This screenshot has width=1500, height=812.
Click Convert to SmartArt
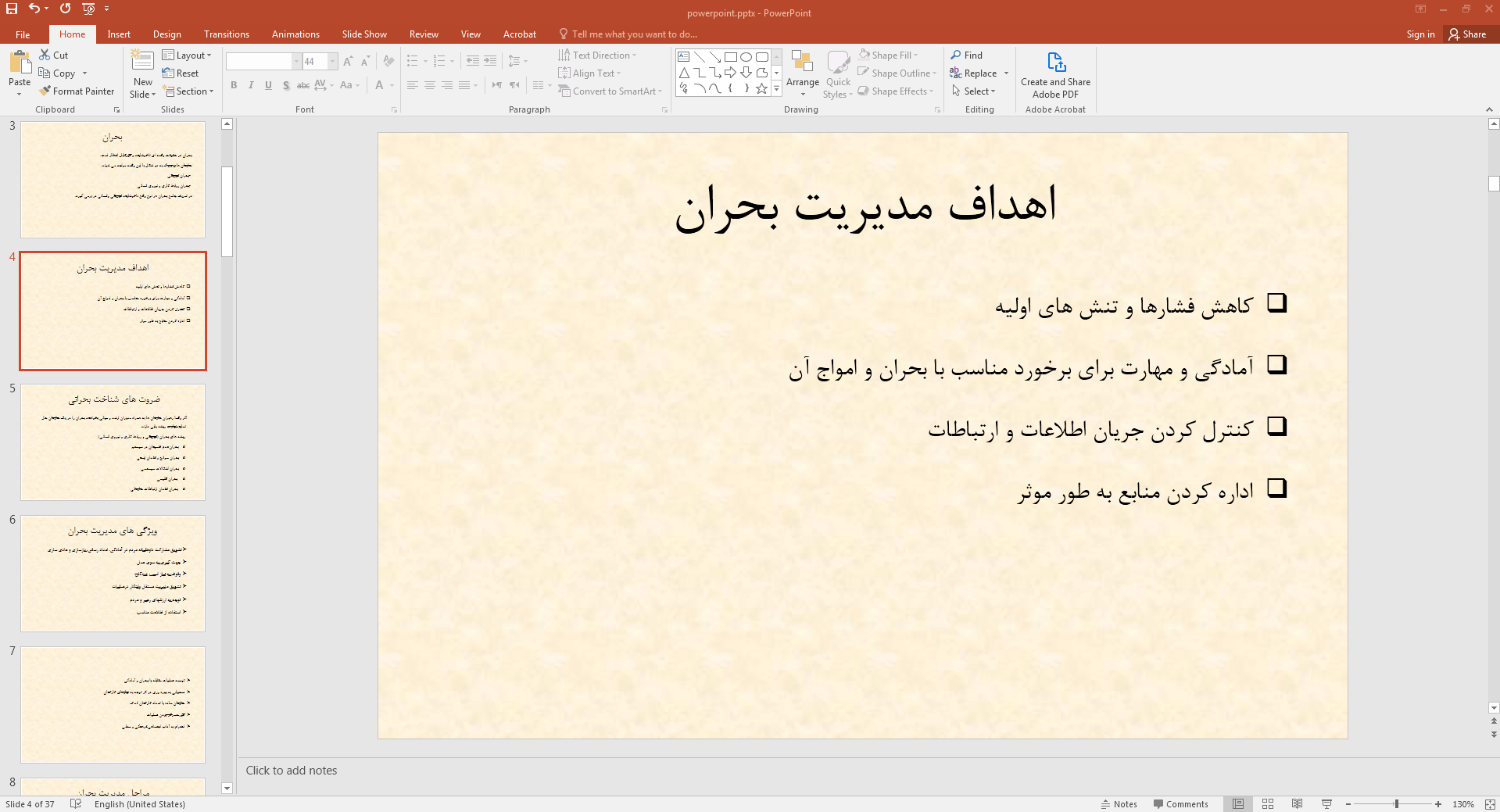(610, 91)
